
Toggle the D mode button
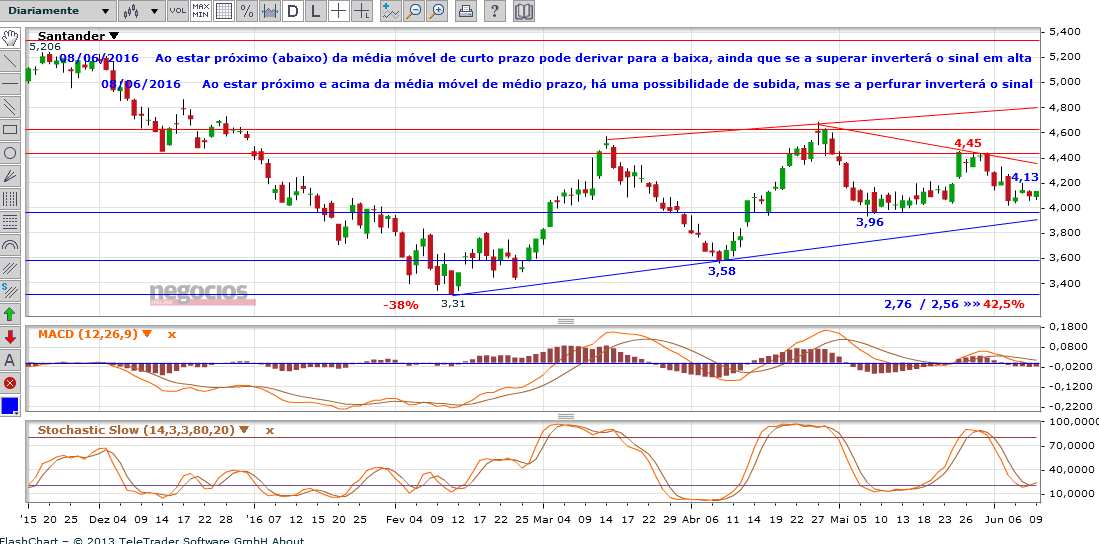click(293, 11)
